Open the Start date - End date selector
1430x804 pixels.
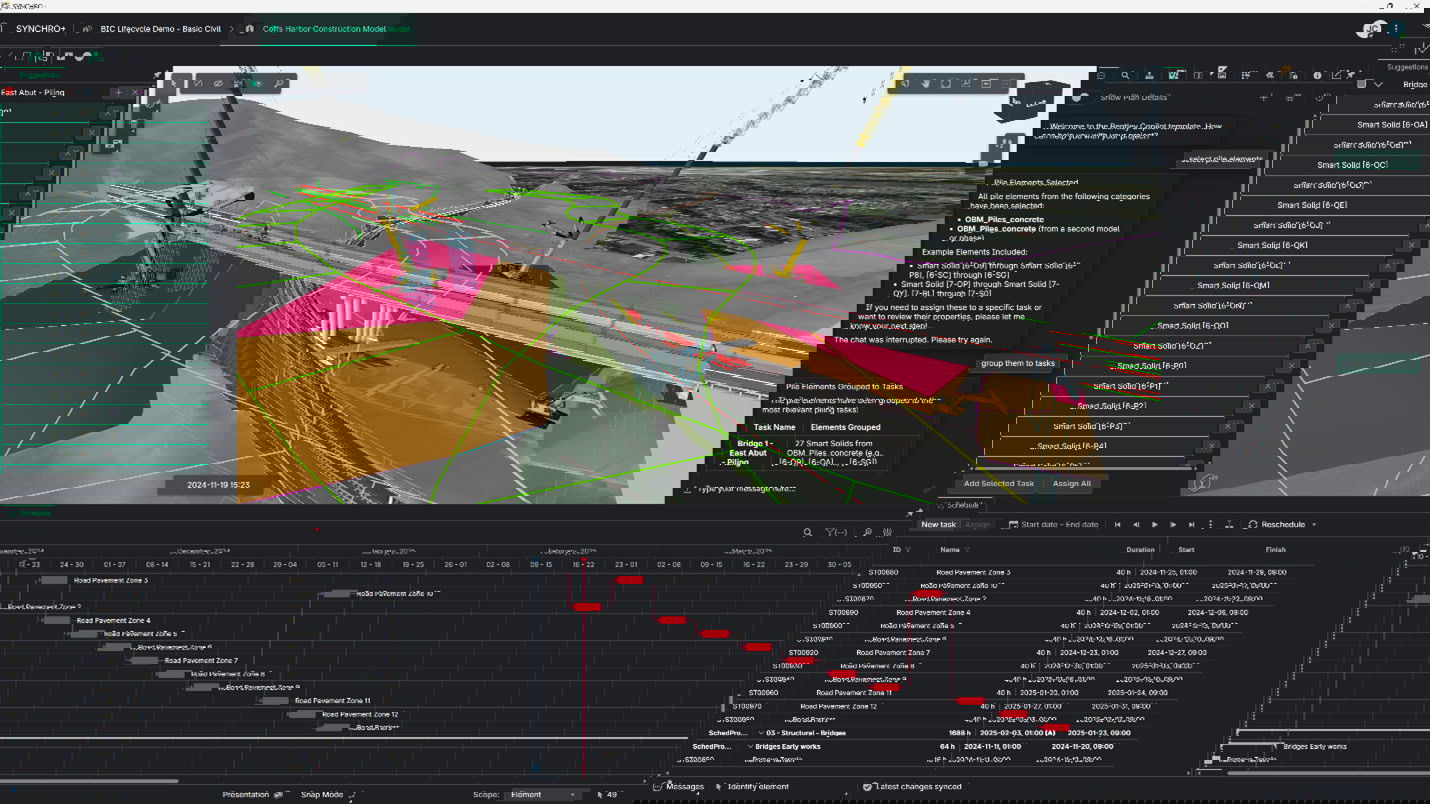[1055, 523]
